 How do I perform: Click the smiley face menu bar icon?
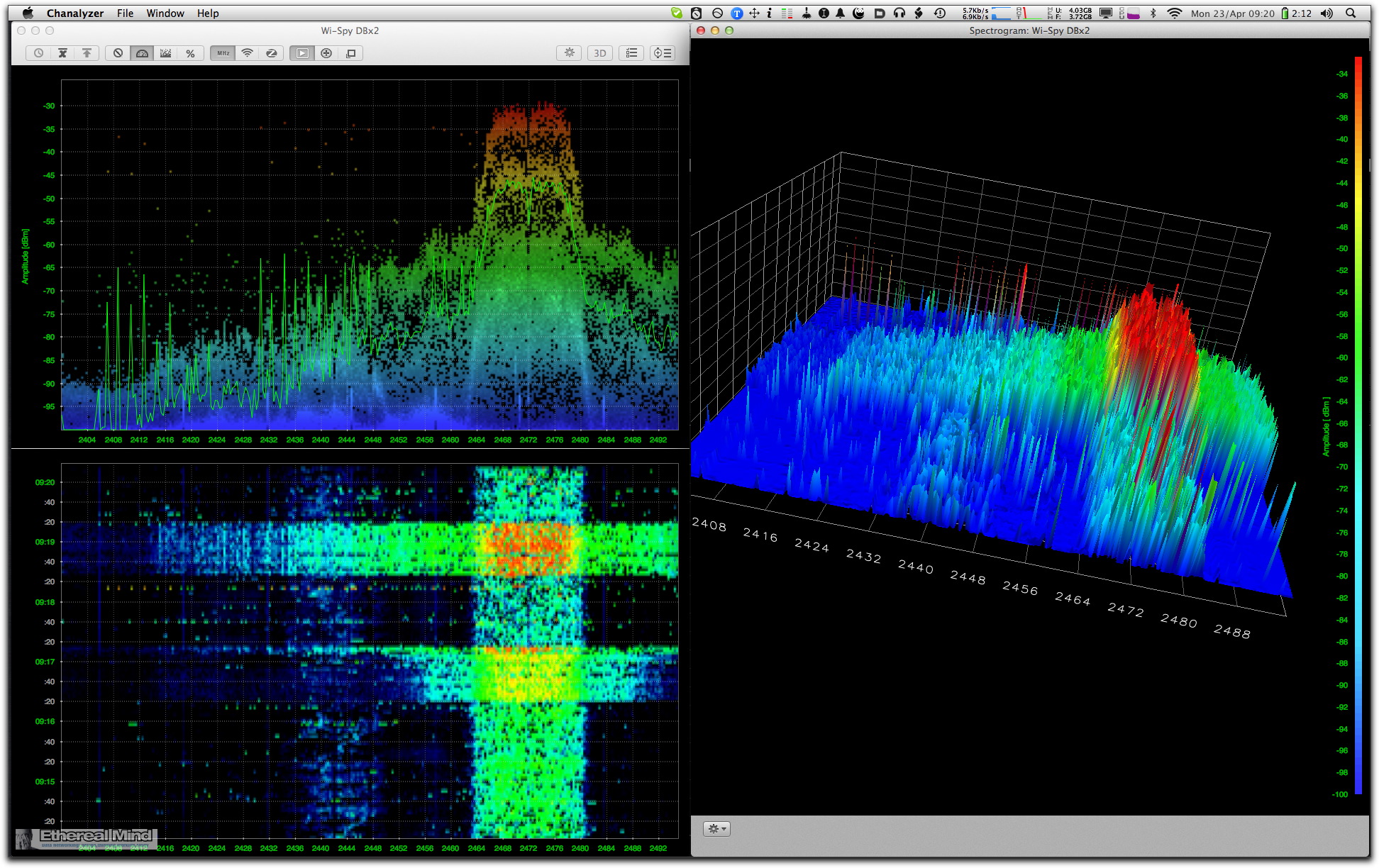coord(858,13)
